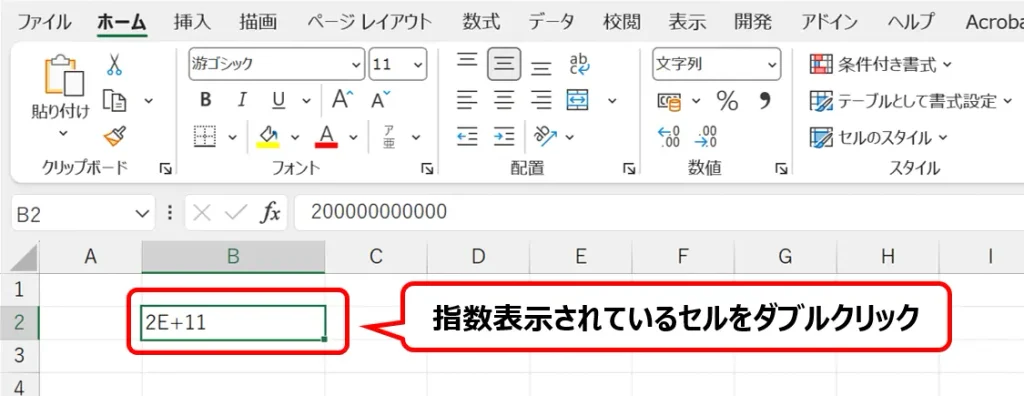Click the Insert Function fx button

tap(270, 212)
